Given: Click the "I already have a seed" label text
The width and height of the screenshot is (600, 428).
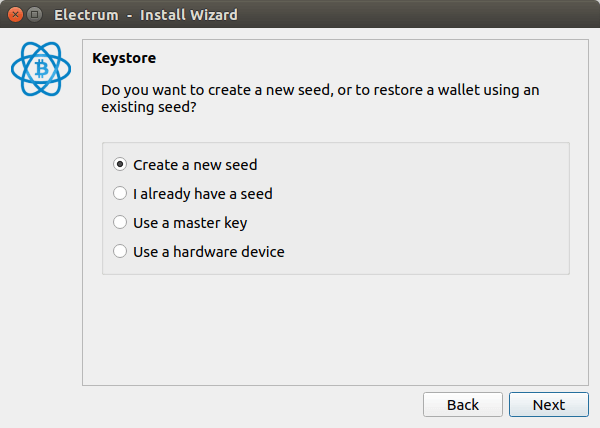Looking at the screenshot, I should pos(203,194).
